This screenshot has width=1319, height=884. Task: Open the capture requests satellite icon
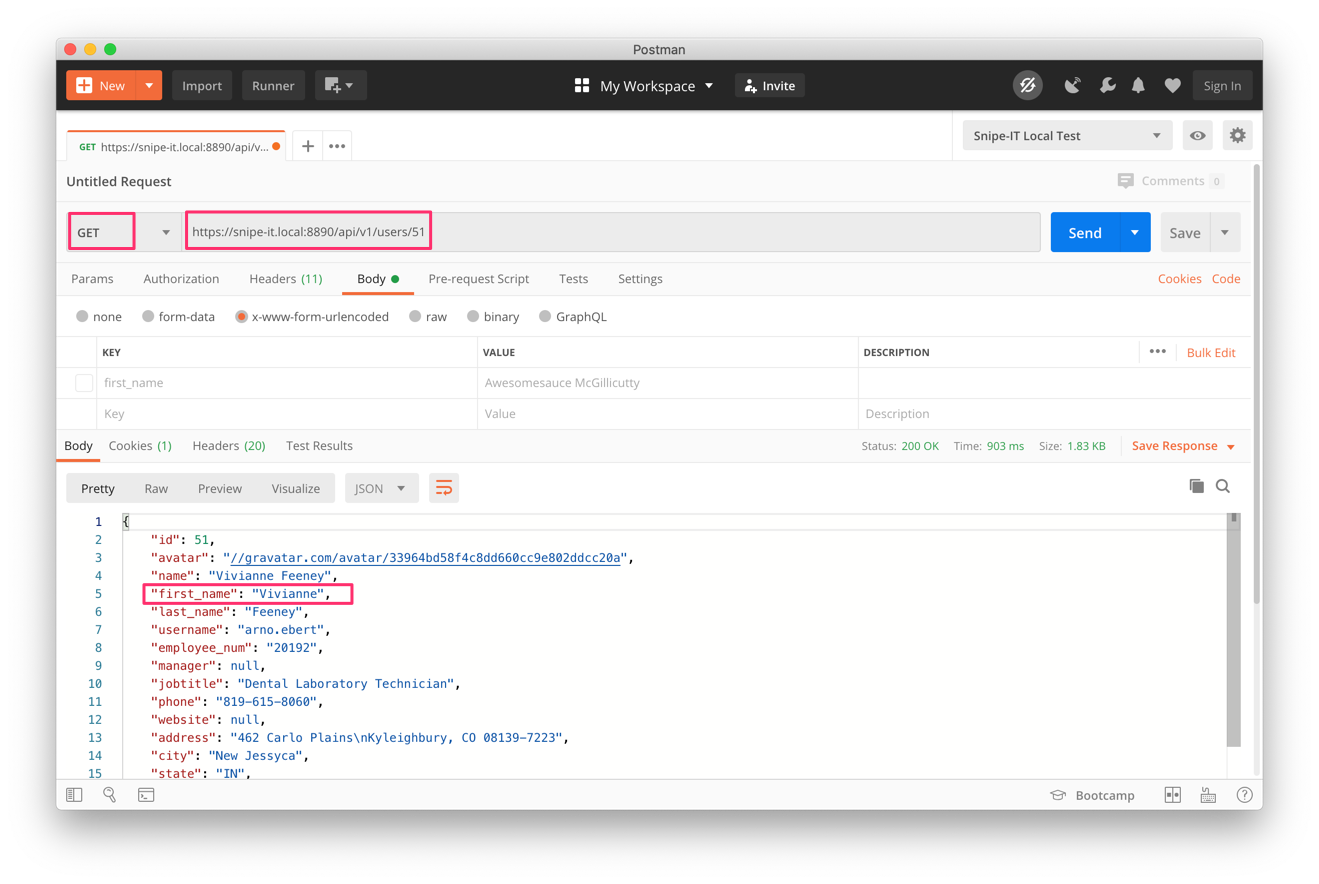point(1073,86)
